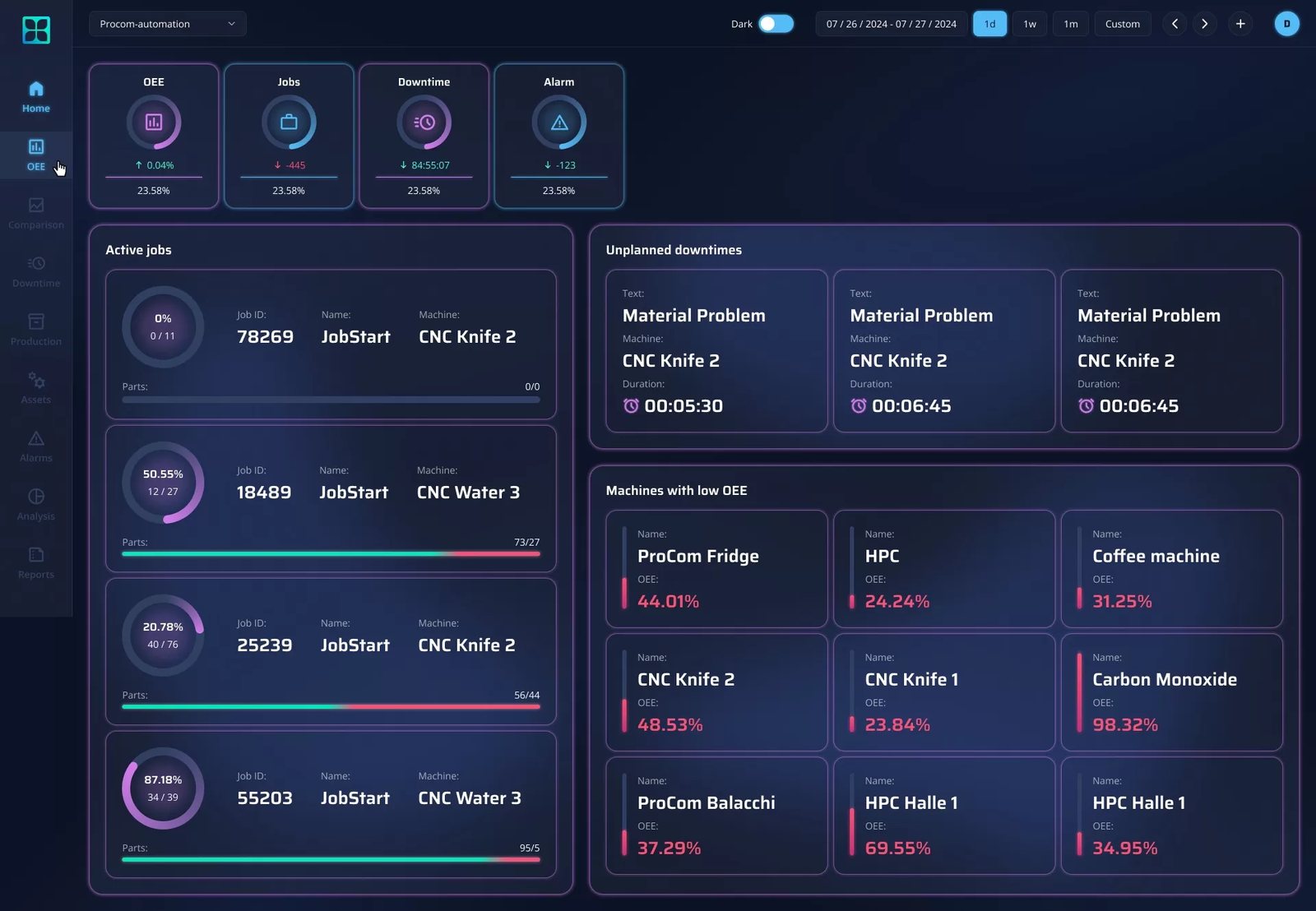Select the 1w time range tab
This screenshot has width=1316, height=911.
click(x=1030, y=24)
